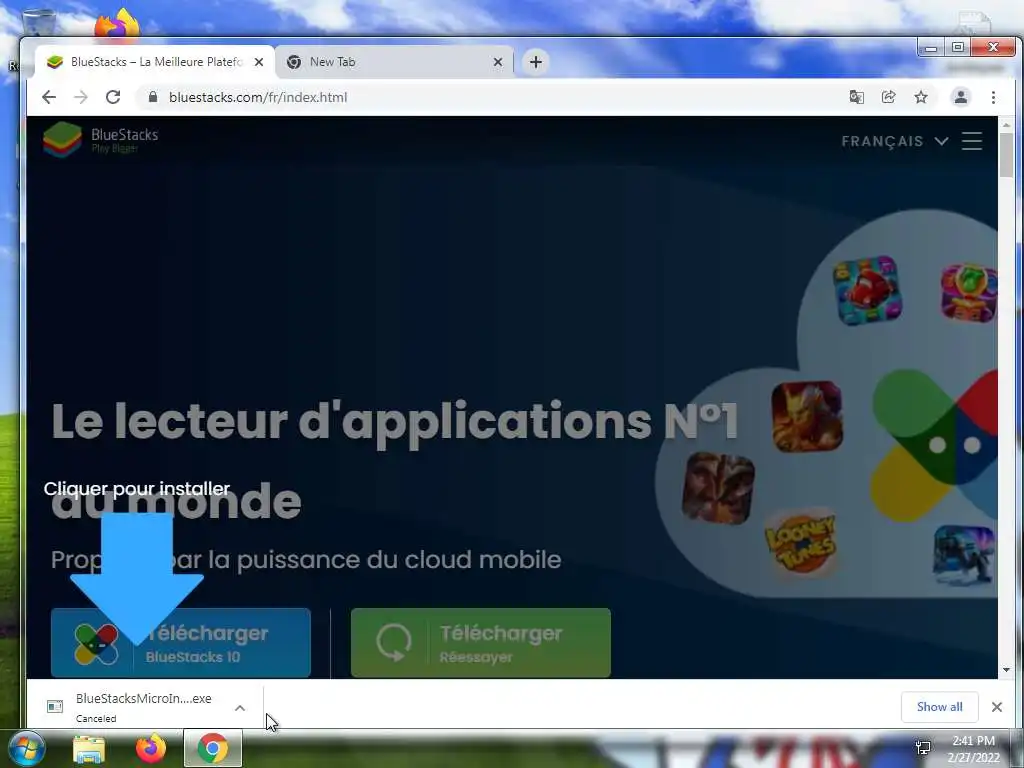
Task: Reload the BlueStacks page
Action: pos(113,97)
